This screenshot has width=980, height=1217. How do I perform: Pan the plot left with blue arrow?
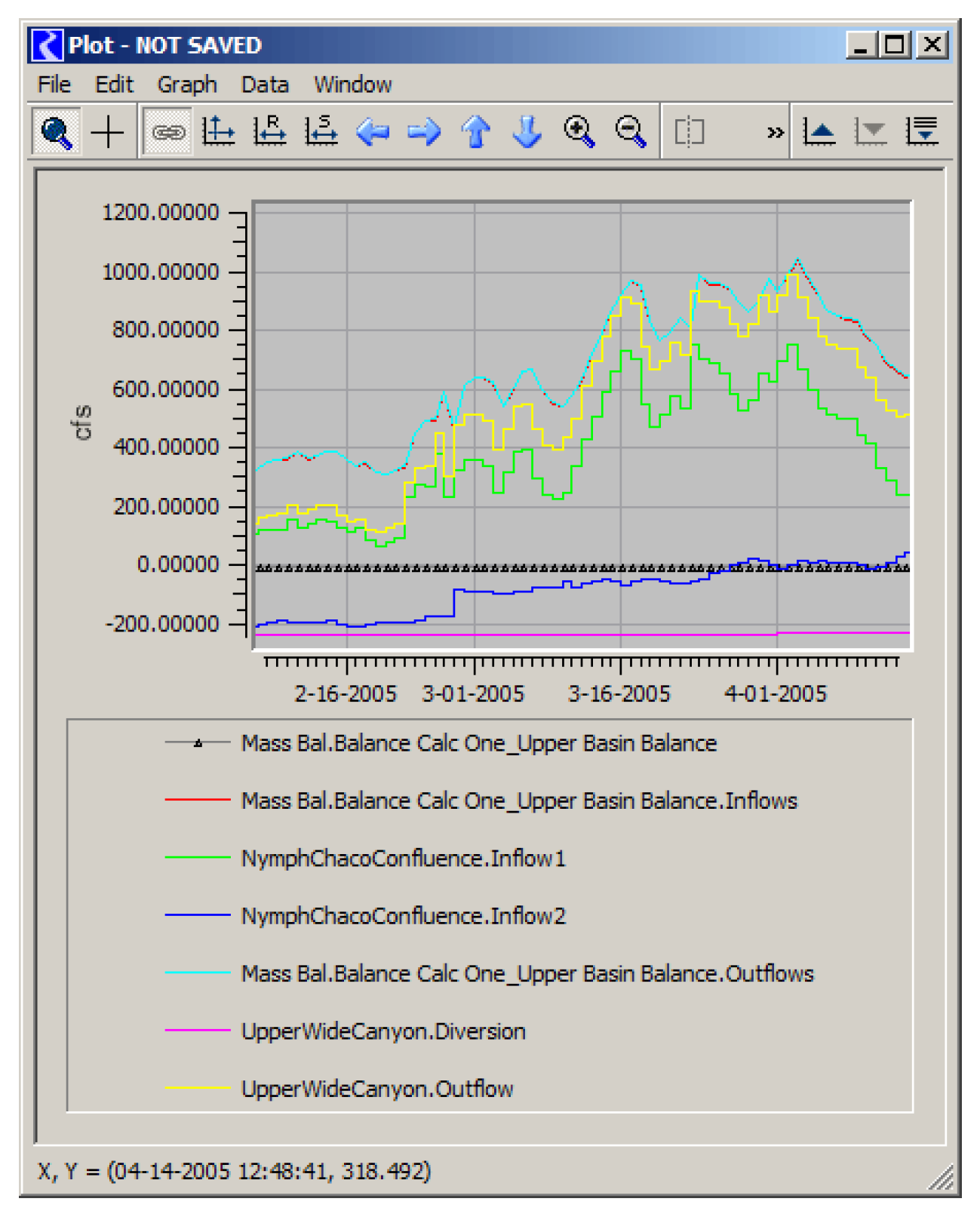[x=373, y=132]
